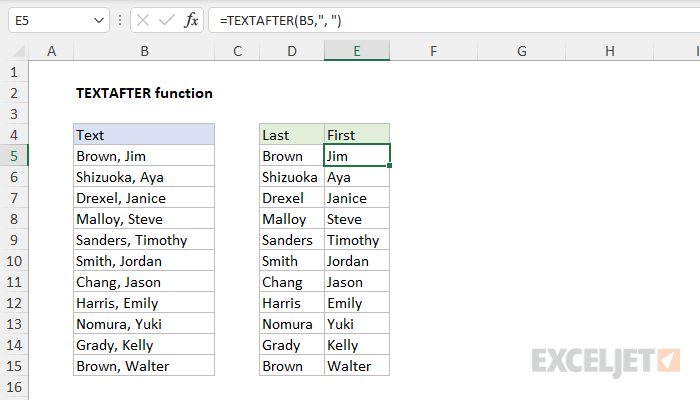Viewport: 700px width, 400px height.
Task: Select row 3 header
Action: pyautogui.click(x=14, y=114)
